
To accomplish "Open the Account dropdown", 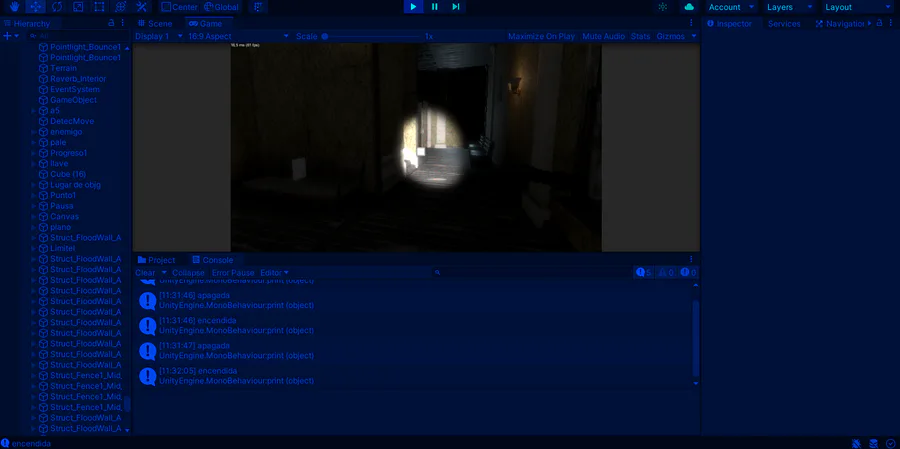I will coord(731,7).
